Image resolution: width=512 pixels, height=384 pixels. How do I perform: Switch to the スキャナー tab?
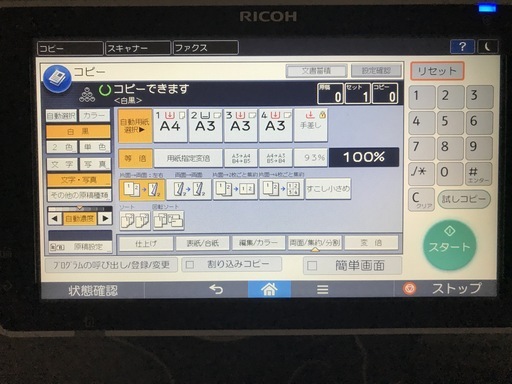[x=138, y=48]
